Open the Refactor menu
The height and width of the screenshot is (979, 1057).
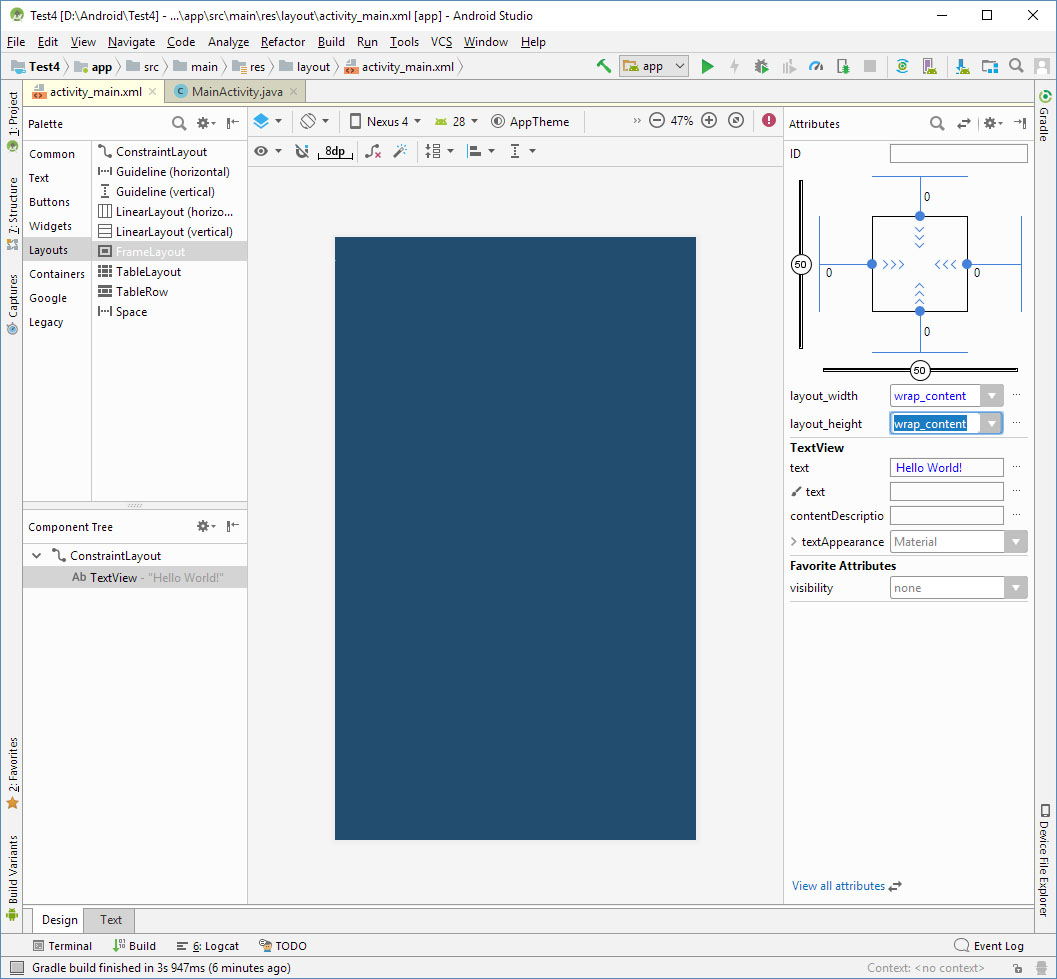283,42
